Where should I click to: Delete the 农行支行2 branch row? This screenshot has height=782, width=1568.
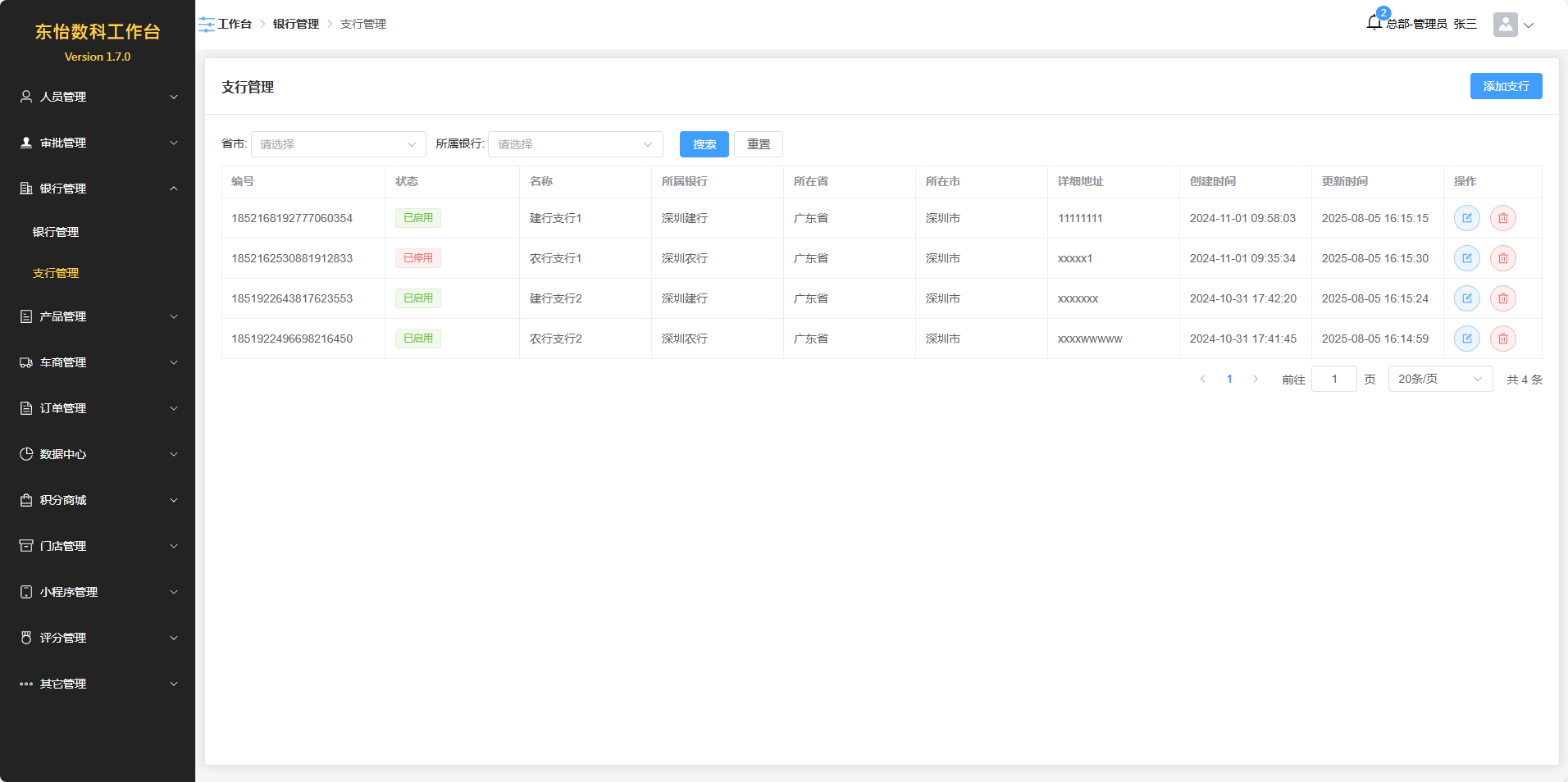coord(1502,339)
